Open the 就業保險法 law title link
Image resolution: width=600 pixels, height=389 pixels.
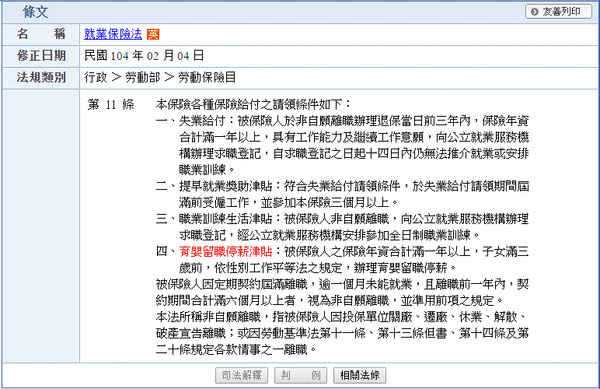click(113, 34)
